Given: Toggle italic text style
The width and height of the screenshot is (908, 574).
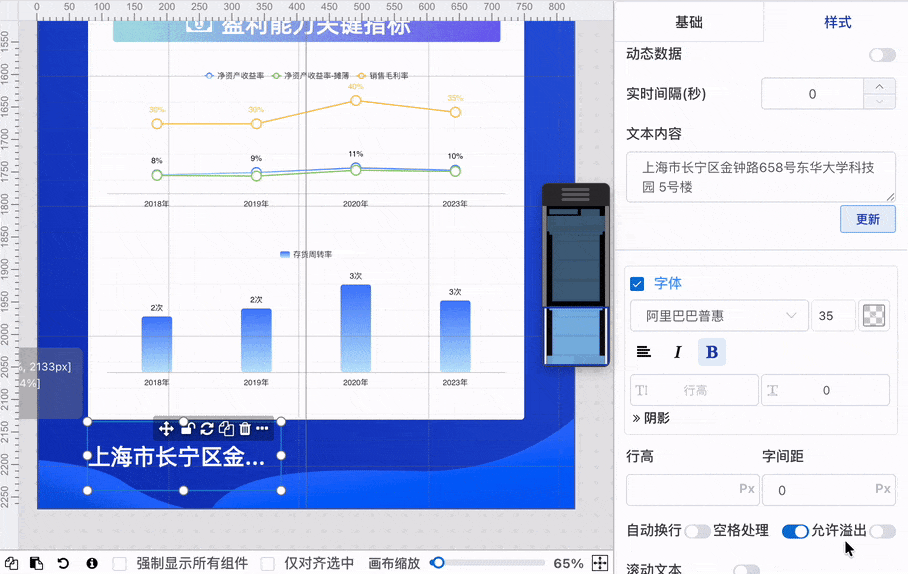Looking at the screenshot, I should 678,352.
